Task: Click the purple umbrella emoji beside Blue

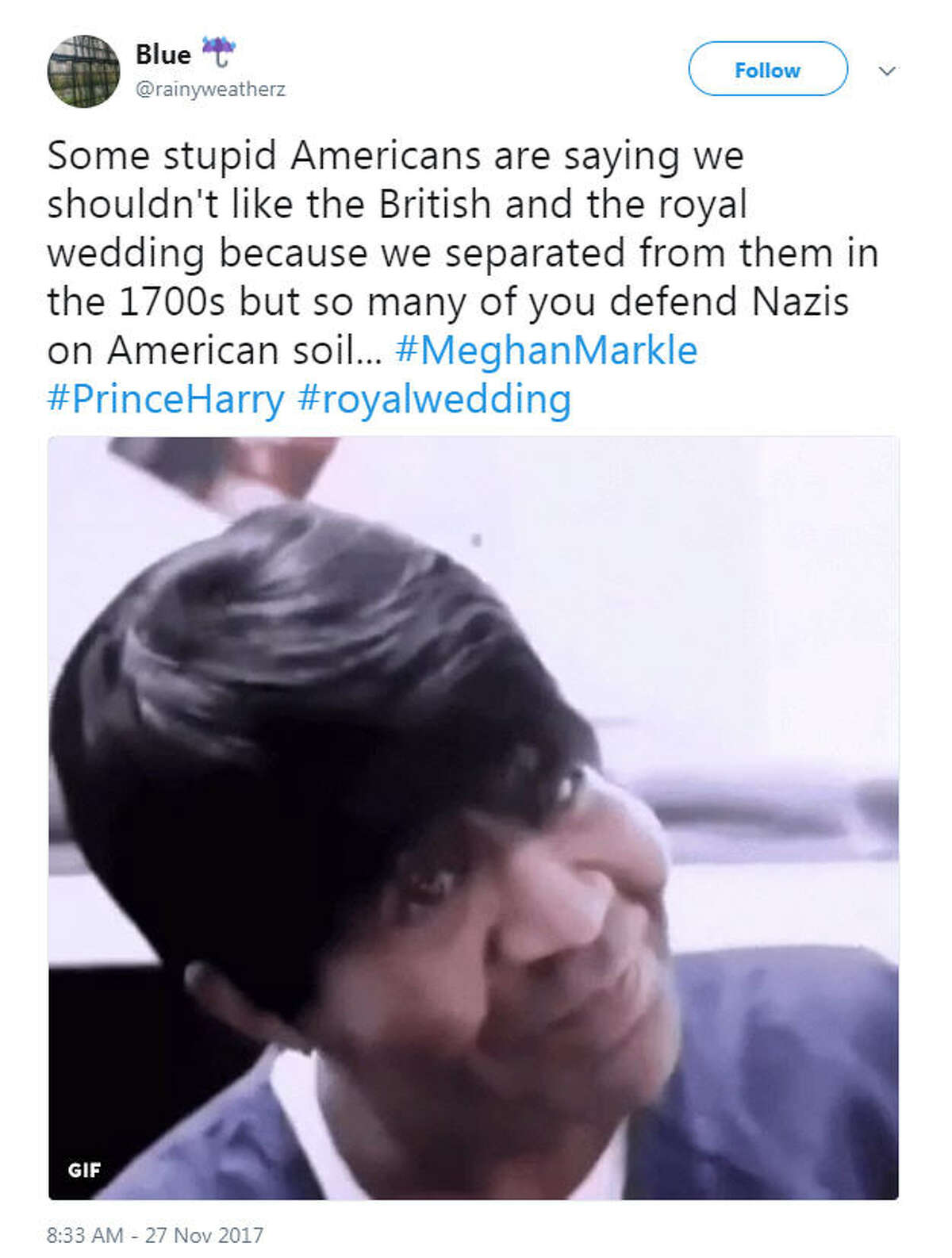Action: coord(218,52)
